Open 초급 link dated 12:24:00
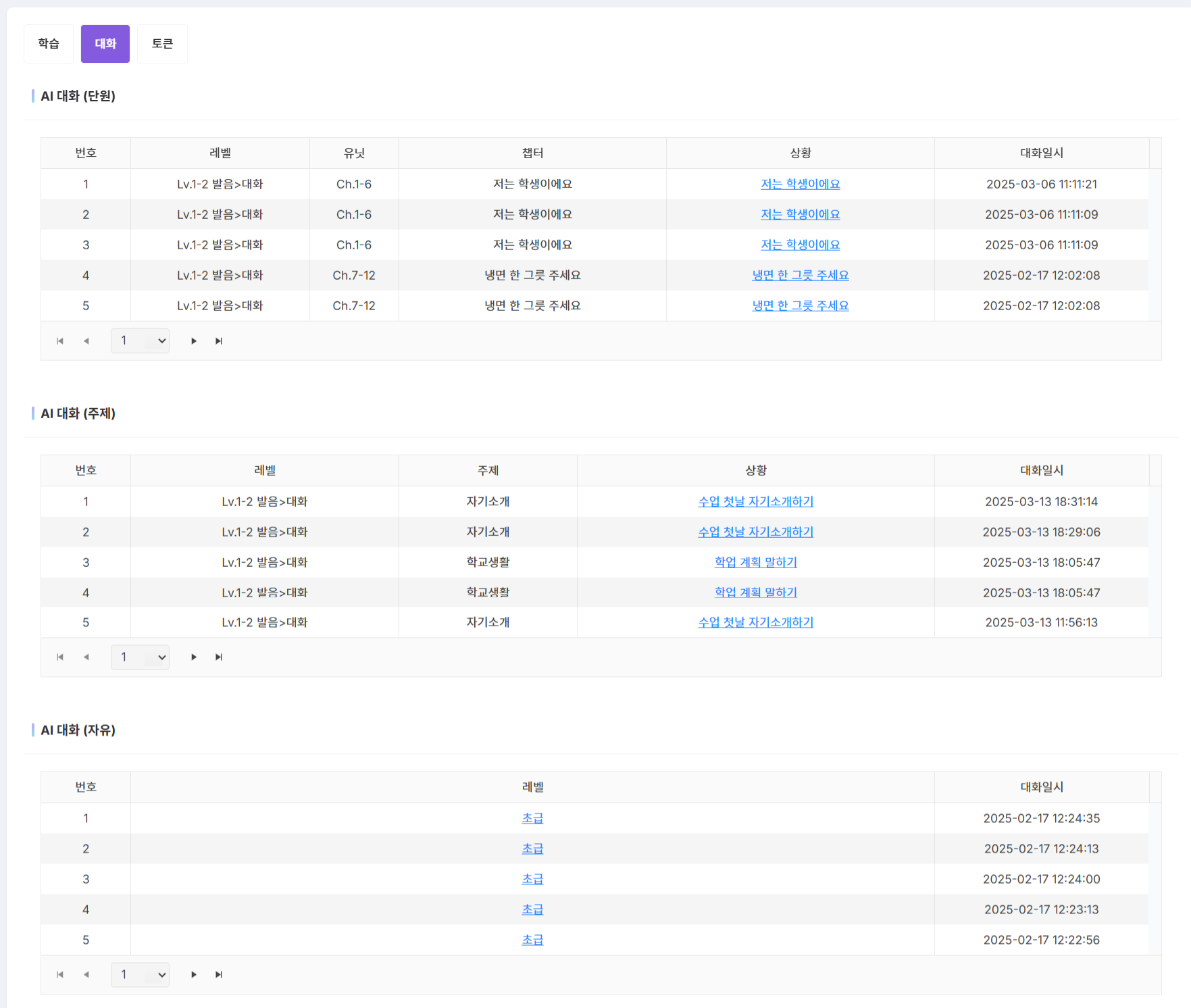1191x1008 pixels. click(x=532, y=880)
